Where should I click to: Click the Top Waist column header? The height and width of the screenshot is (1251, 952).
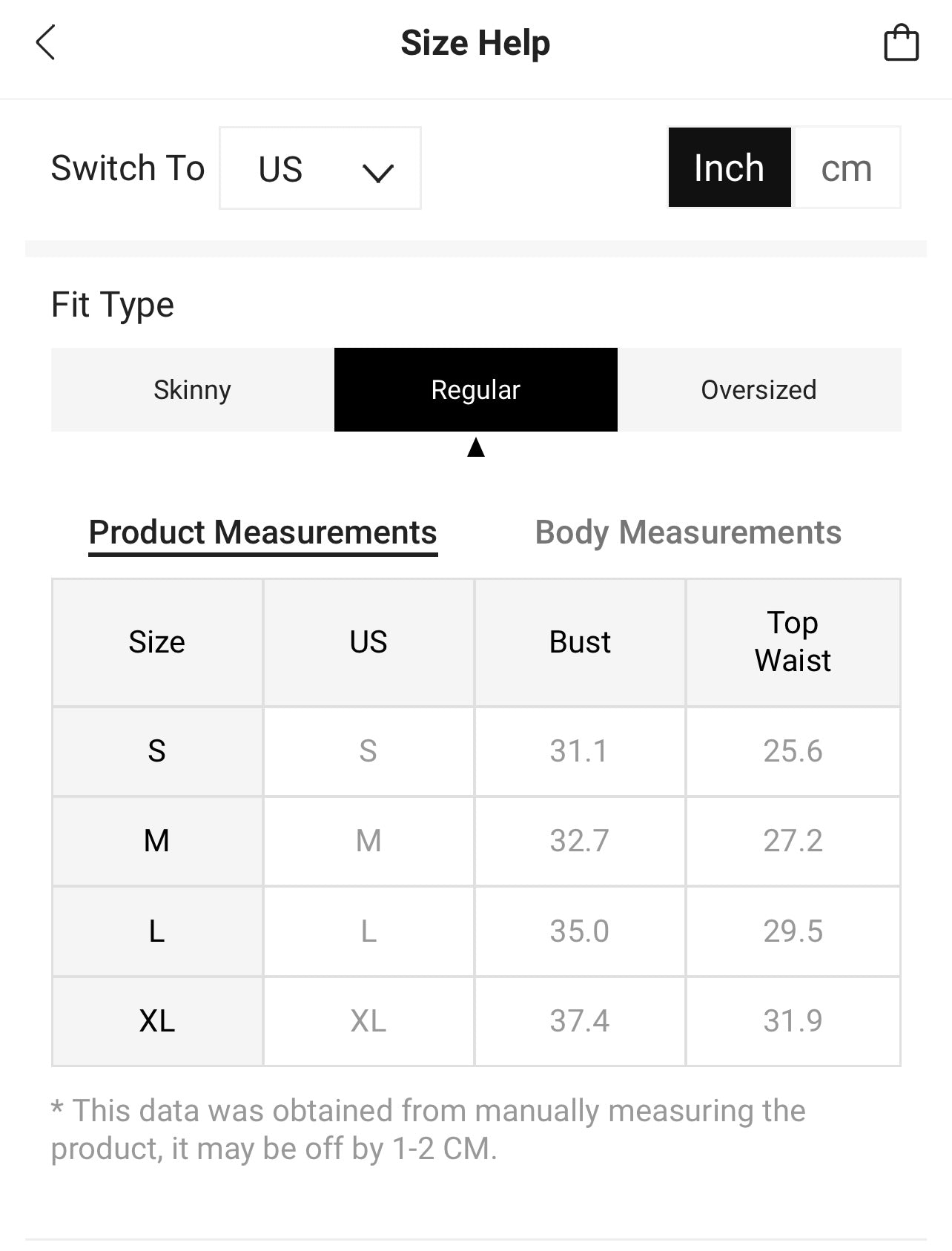pyautogui.click(x=793, y=642)
